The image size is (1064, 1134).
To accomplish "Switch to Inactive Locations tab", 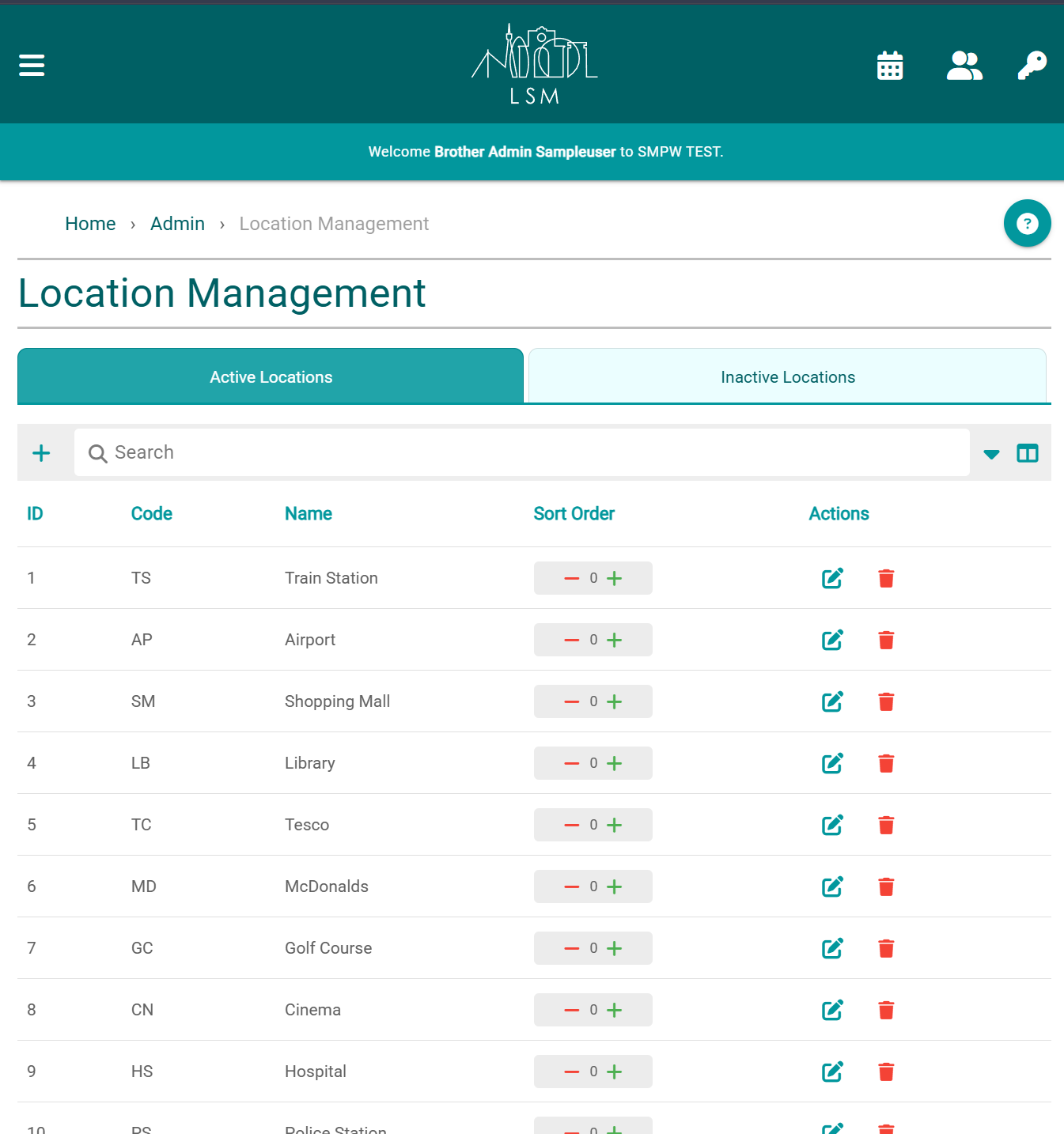I will (x=787, y=376).
